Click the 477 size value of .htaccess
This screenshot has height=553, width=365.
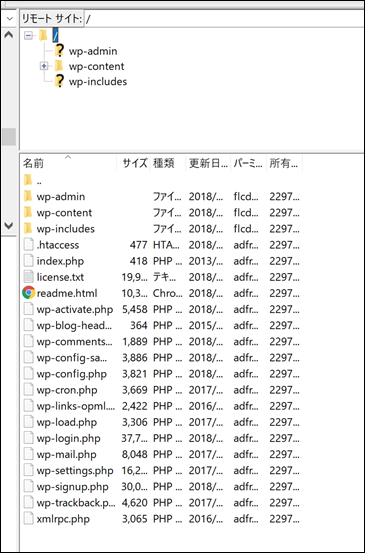click(x=139, y=245)
